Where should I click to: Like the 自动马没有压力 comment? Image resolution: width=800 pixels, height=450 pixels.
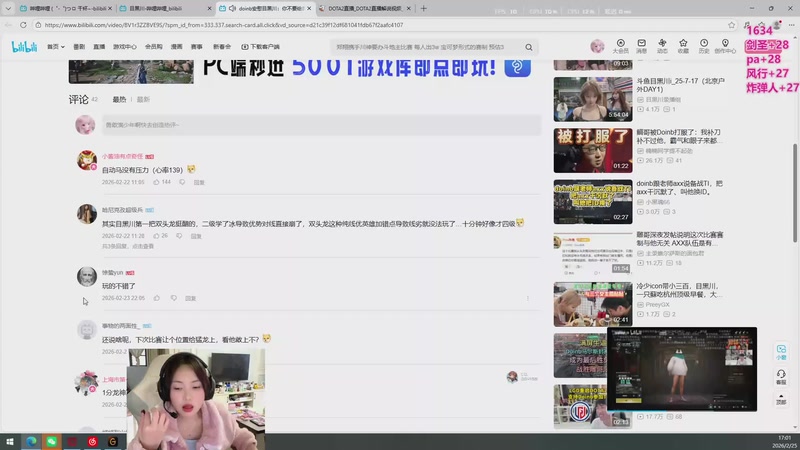(157, 182)
